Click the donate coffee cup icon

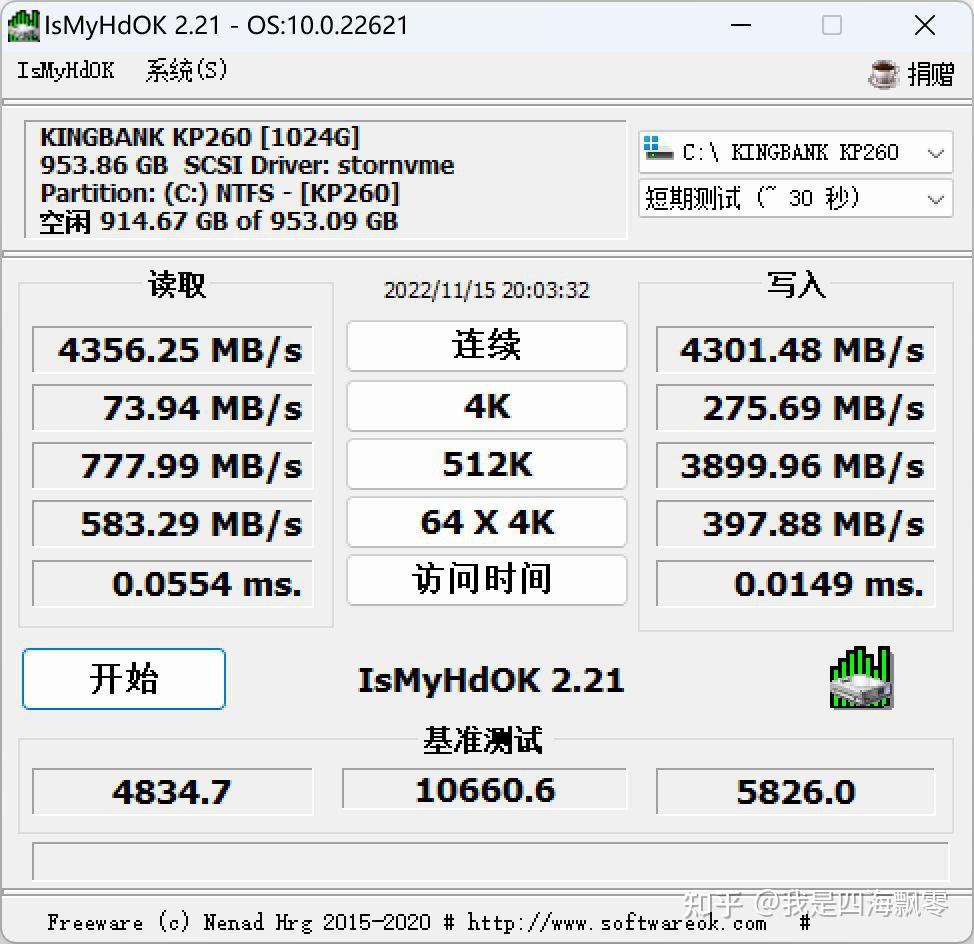pyautogui.click(x=884, y=74)
